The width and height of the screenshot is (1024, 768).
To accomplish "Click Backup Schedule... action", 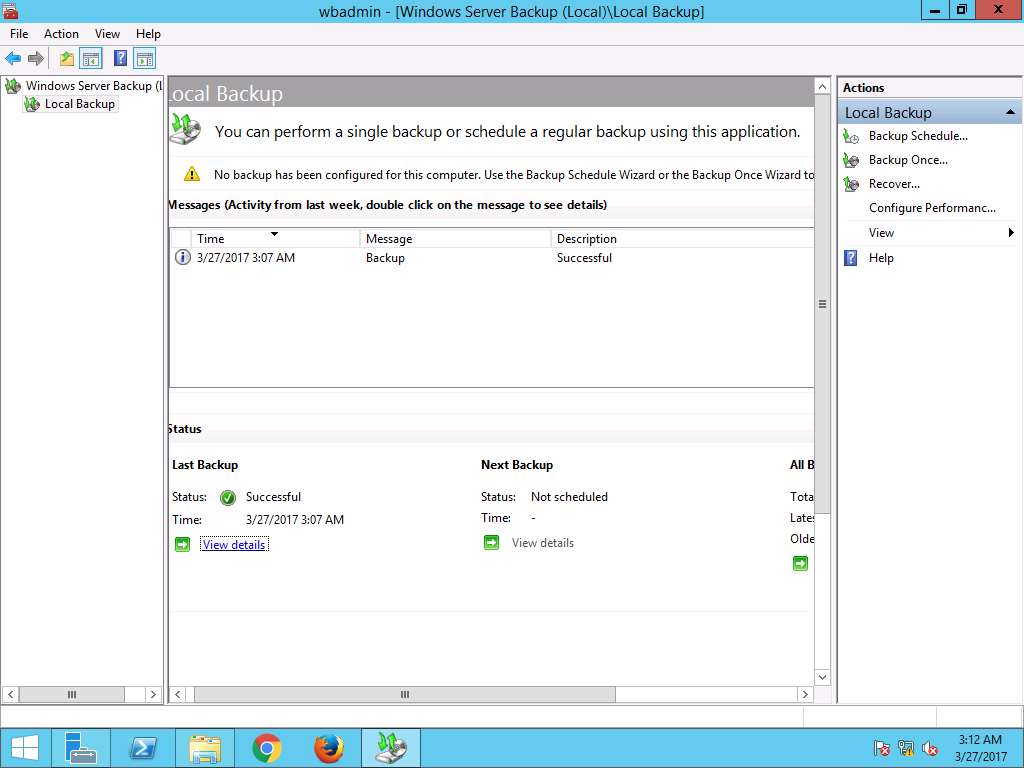I will click(918, 136).
